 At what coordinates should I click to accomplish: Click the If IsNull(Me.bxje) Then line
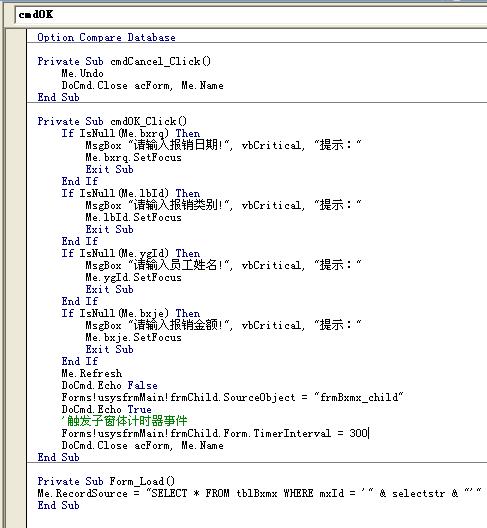131,313
